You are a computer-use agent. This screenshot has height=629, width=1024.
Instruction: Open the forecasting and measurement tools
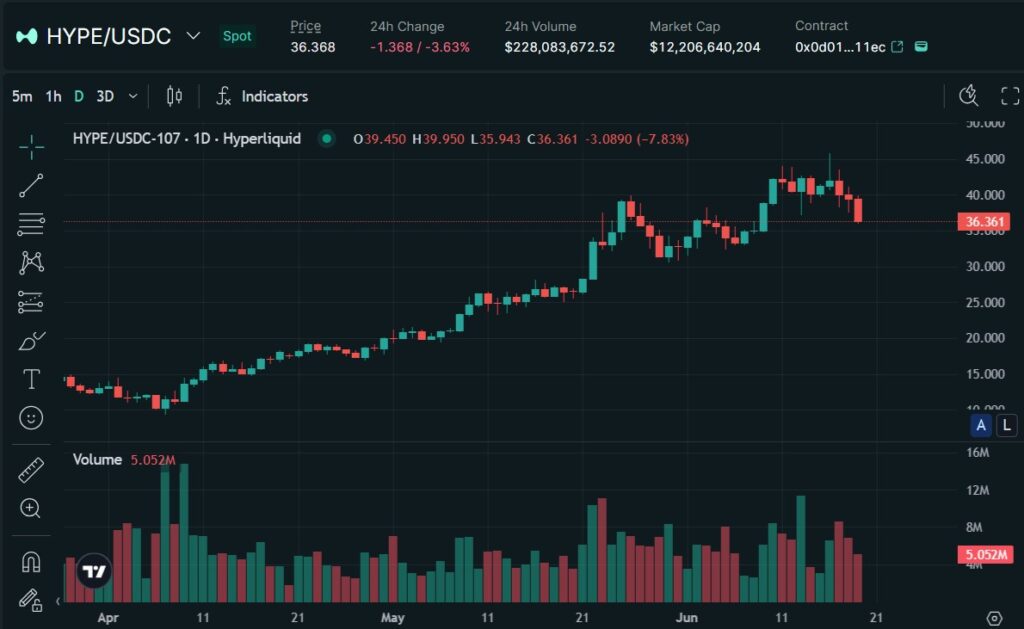(x=31, y=302)
